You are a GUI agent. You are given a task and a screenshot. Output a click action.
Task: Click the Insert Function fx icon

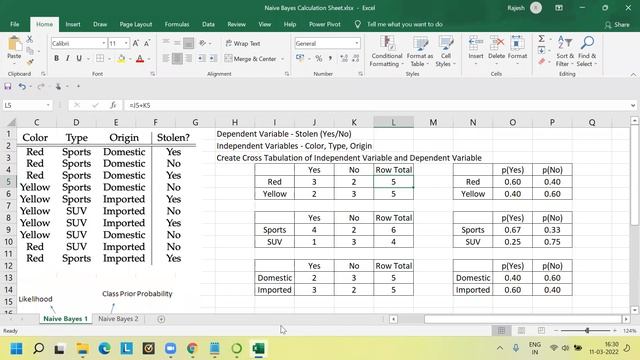tap(113, 105)
